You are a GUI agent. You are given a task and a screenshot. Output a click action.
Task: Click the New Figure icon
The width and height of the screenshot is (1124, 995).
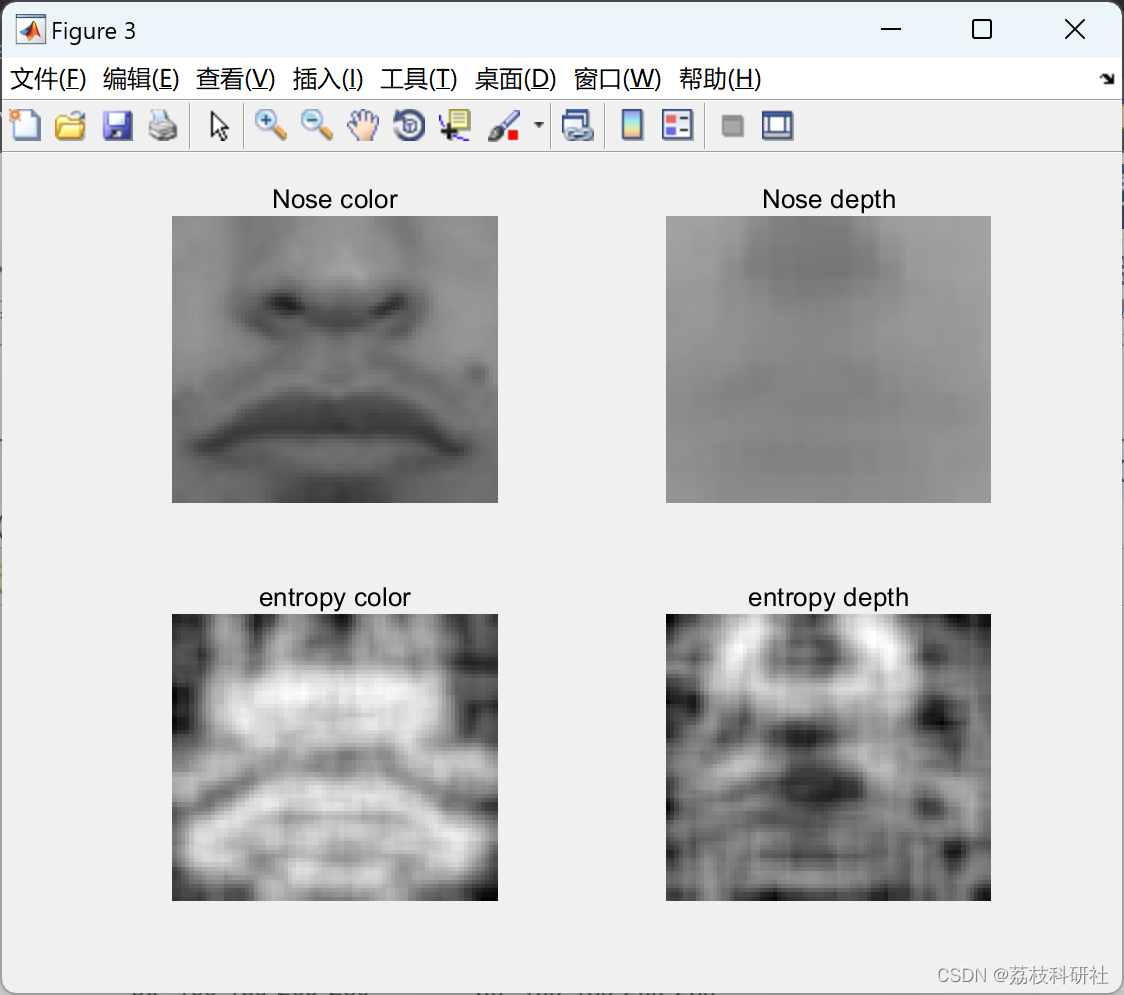(25, 125)
